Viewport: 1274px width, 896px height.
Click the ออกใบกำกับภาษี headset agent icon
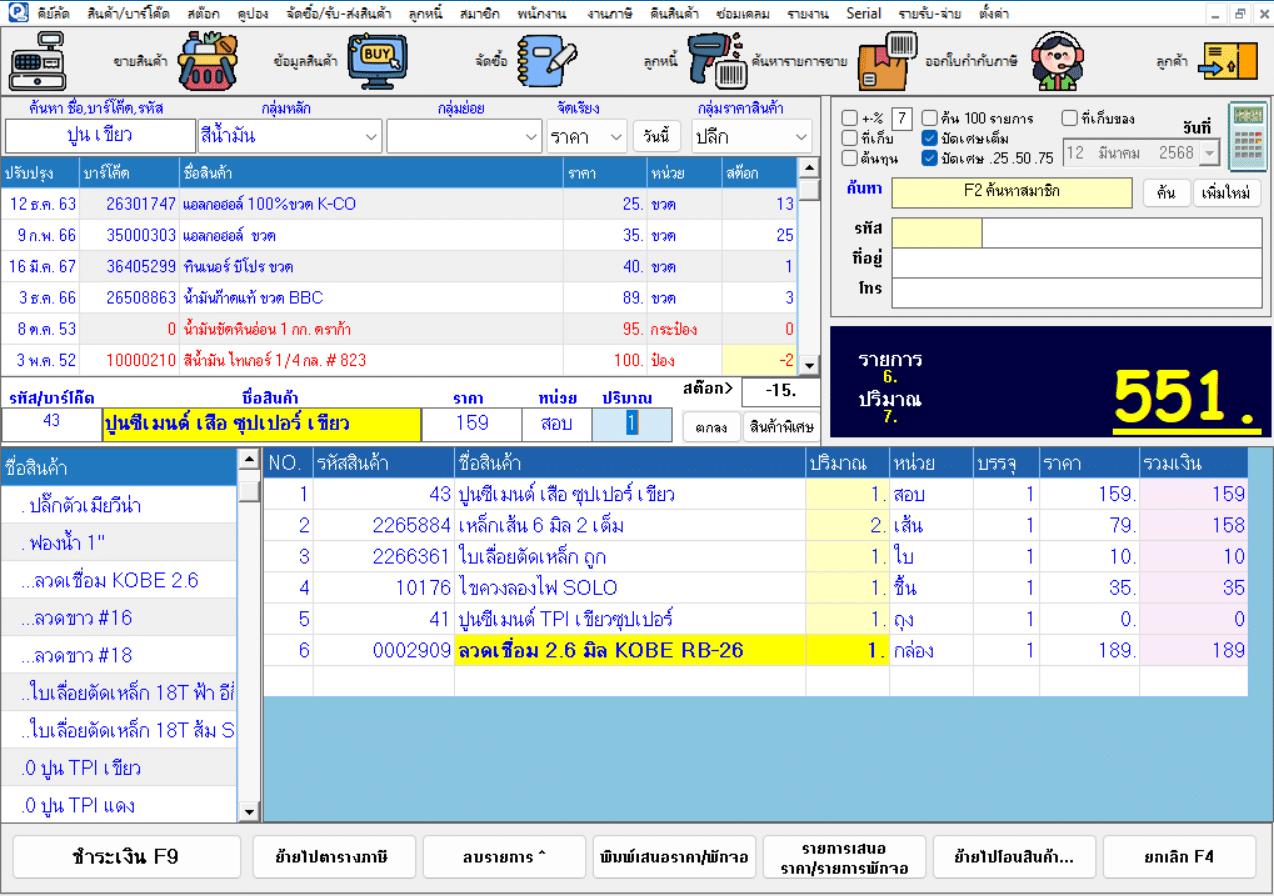coord(1057,61)
